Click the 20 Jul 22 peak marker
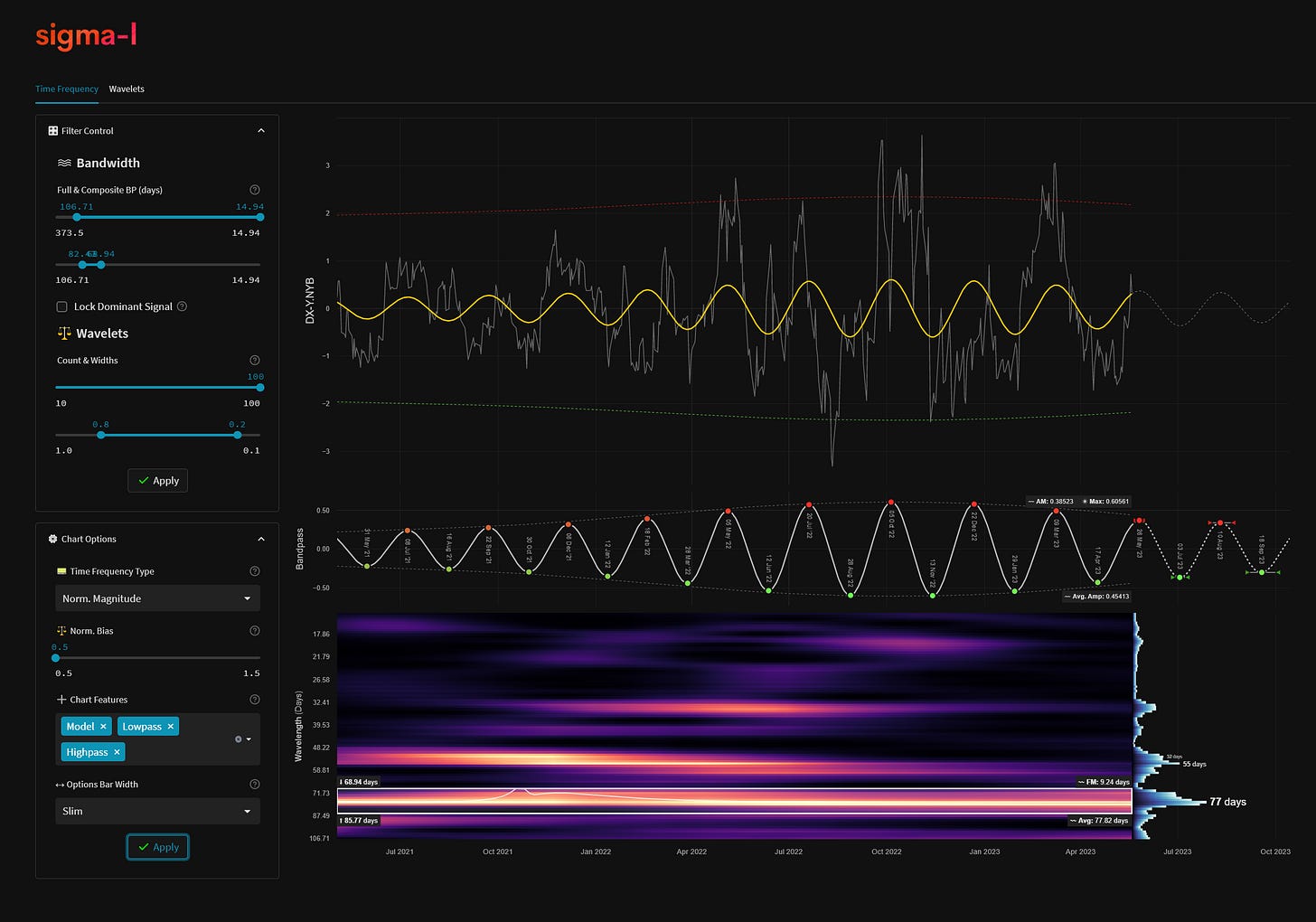The height and width of the screenshot is (922, 1316). (x=809, y=504)
